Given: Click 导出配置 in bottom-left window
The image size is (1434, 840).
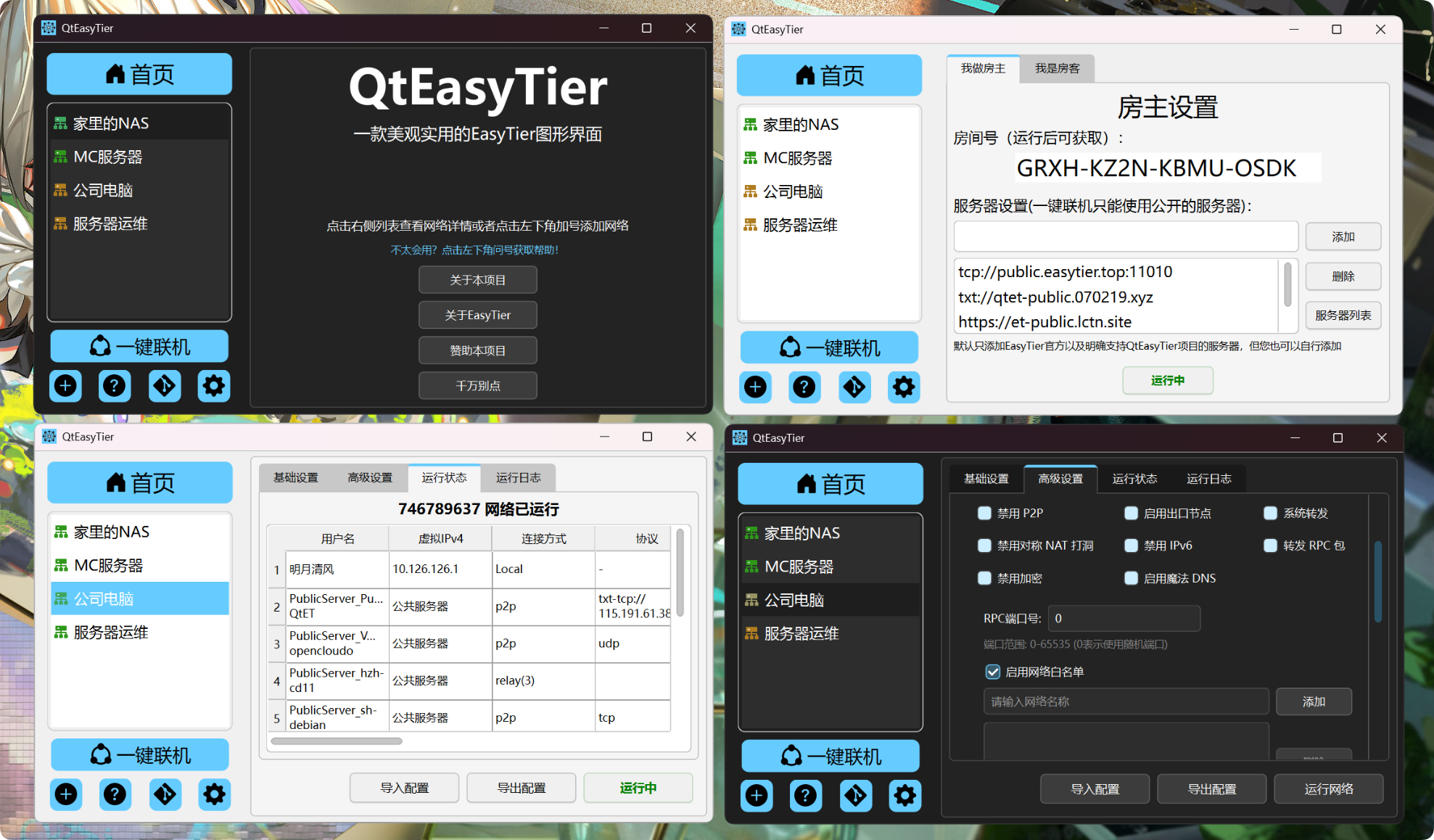Looking at the screenshot, I should coord(521,788).
